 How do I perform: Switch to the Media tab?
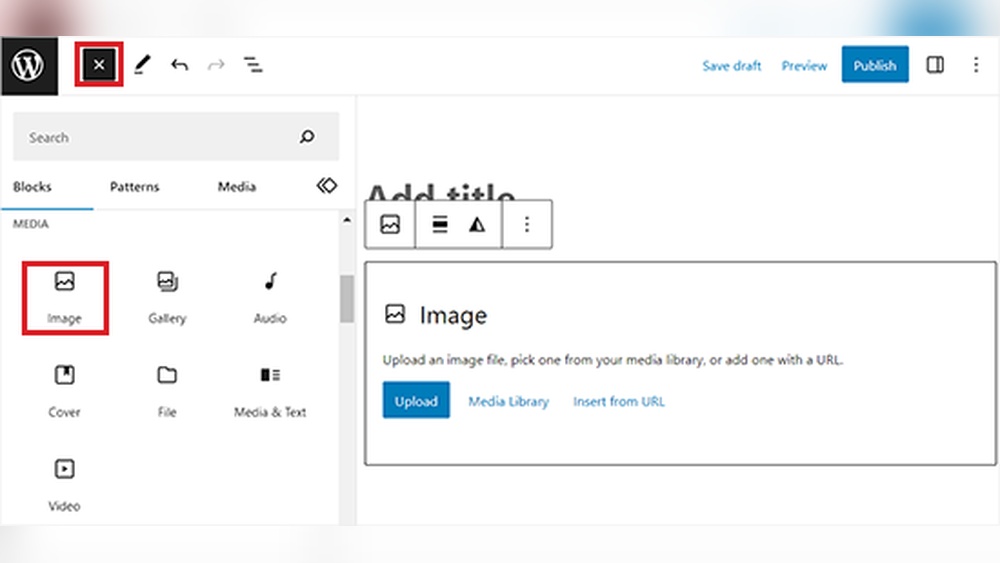coord(237,187)
